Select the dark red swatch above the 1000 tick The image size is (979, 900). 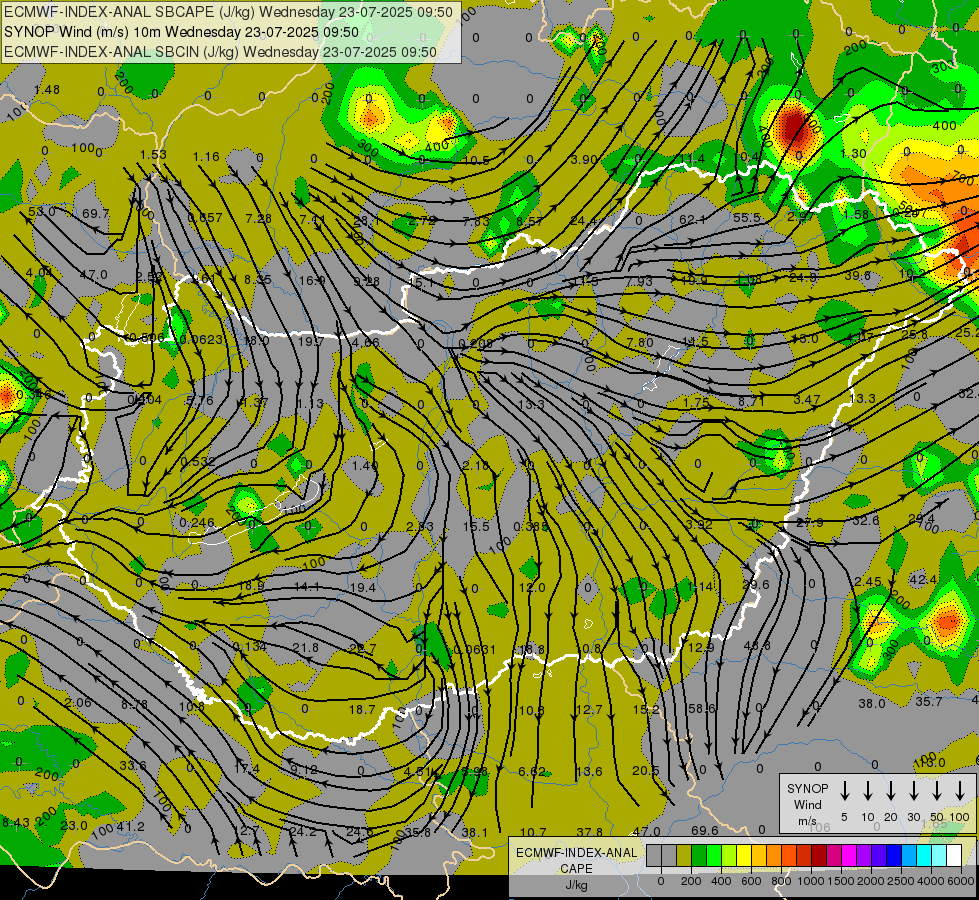tap(819, 856)
